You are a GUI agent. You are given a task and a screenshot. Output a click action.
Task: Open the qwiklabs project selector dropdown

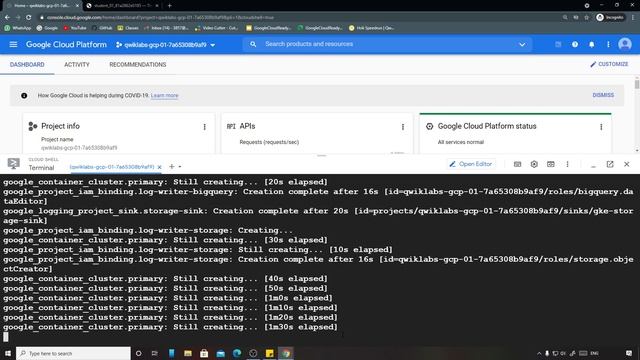[165, 45]
